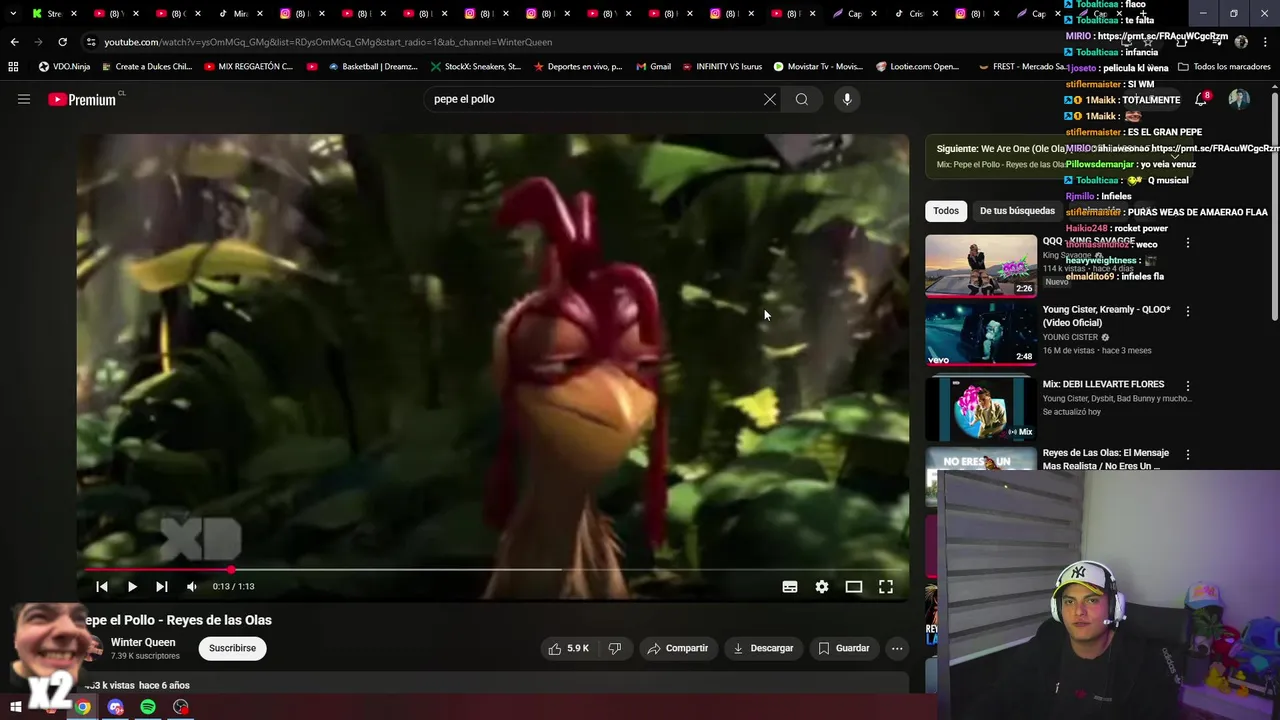
Task: Seek along the red video progress bar
Action: [x=493, y=569]
